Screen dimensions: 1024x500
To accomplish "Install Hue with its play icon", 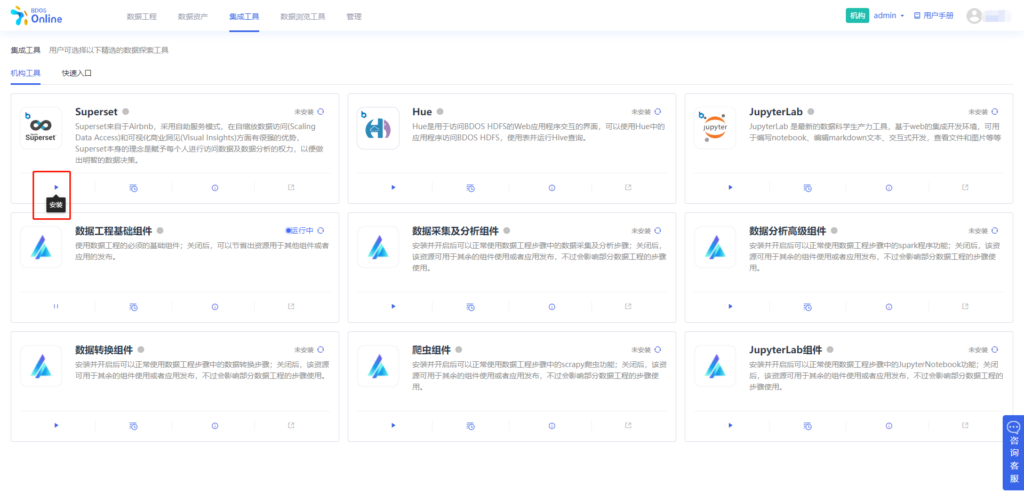I will click(x=393, y=187).
